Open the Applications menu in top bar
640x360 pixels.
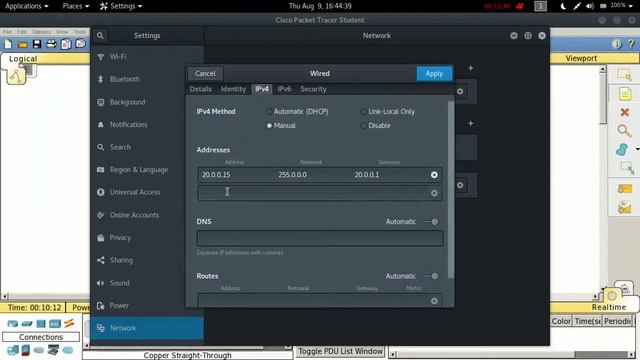click(27, 6)
